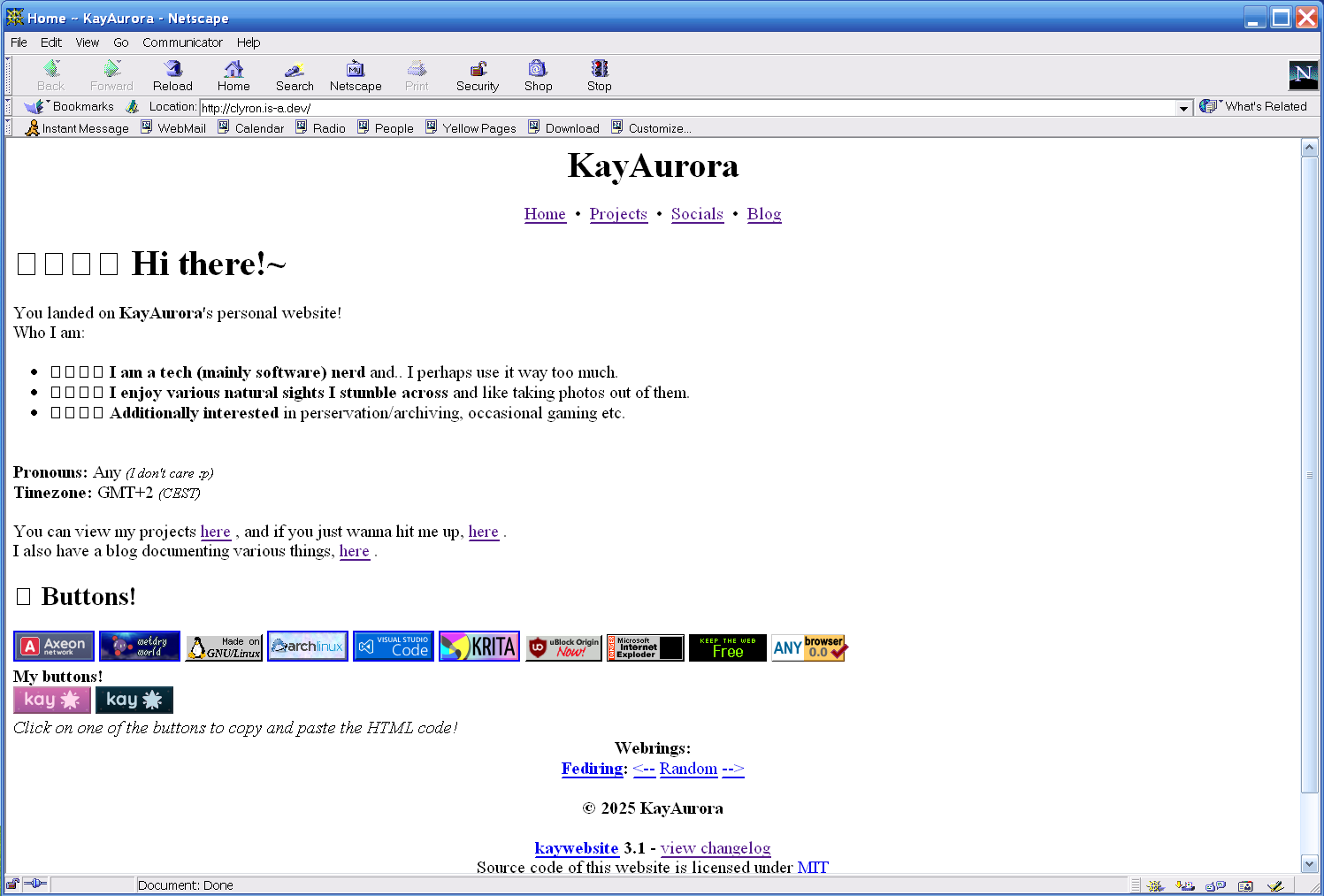Viewport: 1324px width, 896px height.
Task: Follow the Projects navigation link
Action: [618, 214]
